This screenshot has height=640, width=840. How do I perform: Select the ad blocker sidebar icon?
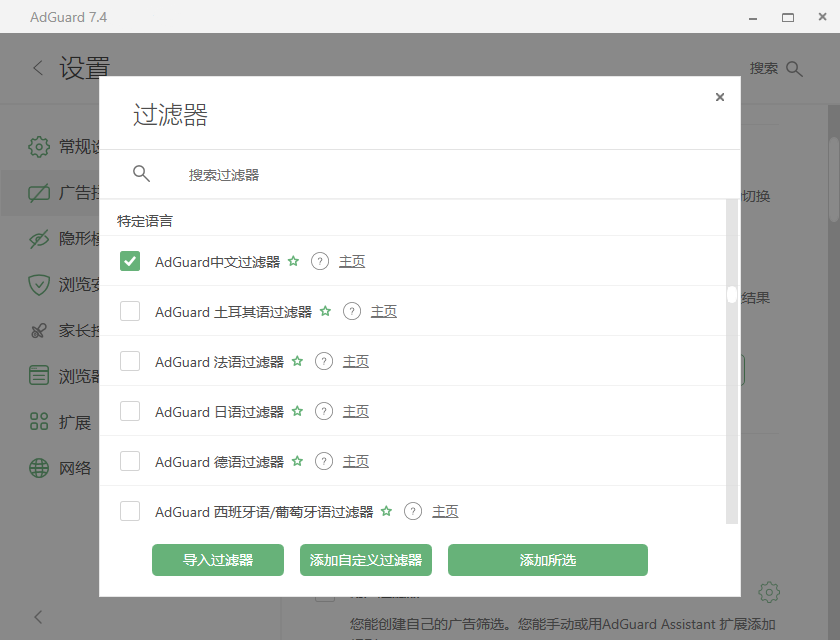39,193
